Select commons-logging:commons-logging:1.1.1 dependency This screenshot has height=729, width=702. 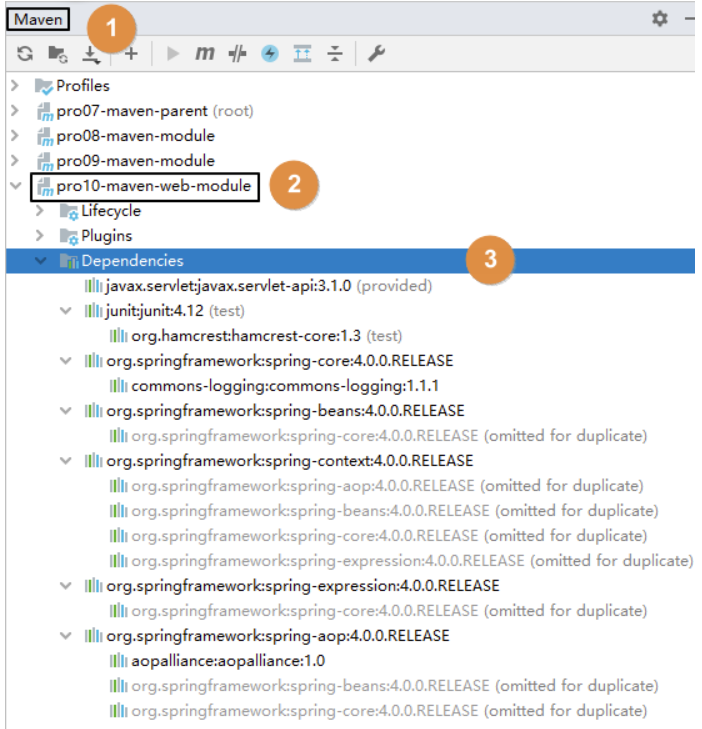285,386
